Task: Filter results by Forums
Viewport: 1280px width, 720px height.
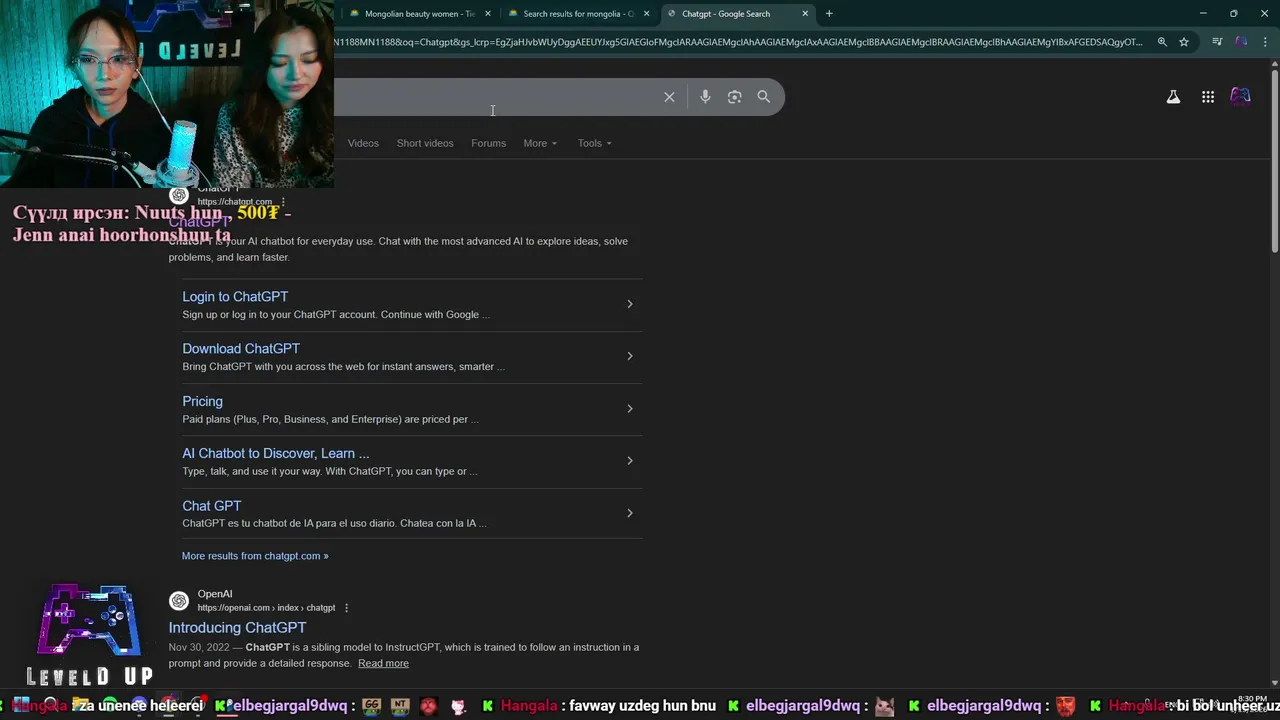Action: click(488, 143)
